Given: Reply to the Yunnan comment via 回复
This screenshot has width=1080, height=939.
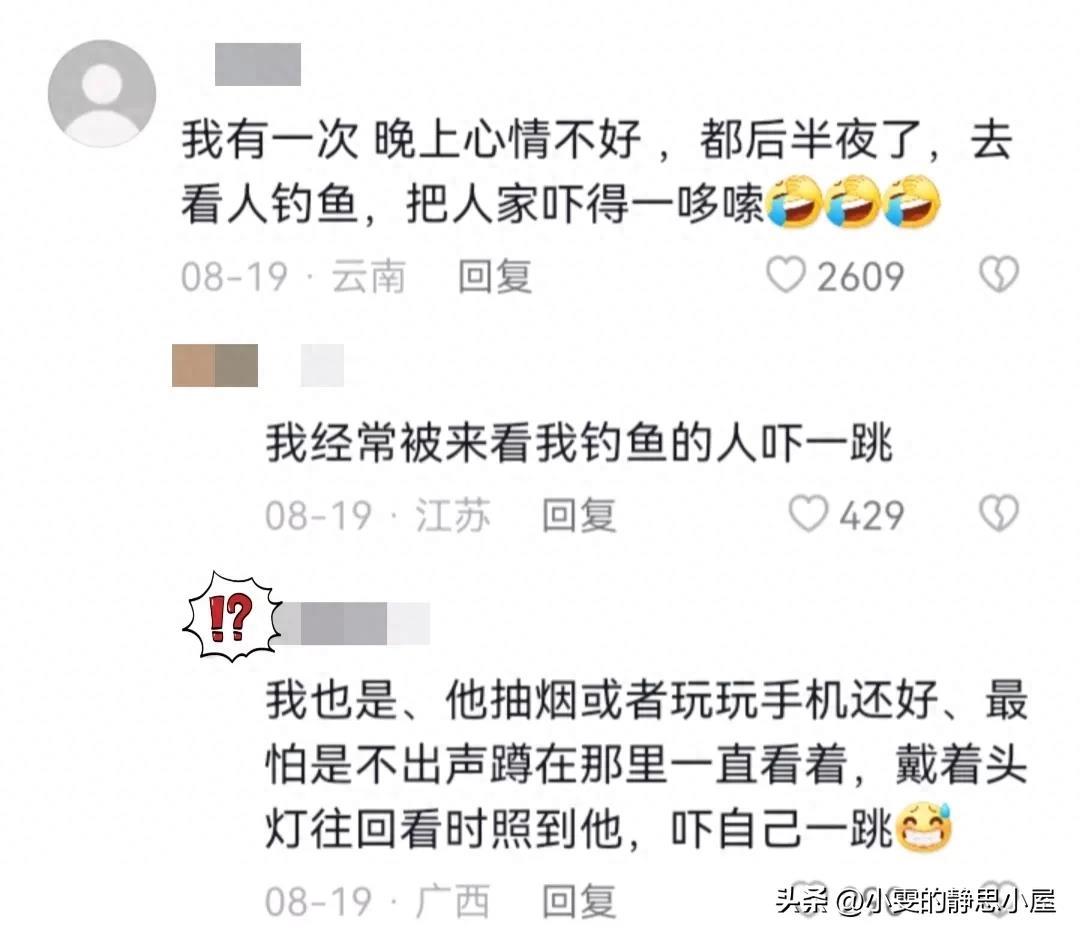Looking at the screenshot, I should [x=495, y=277].
